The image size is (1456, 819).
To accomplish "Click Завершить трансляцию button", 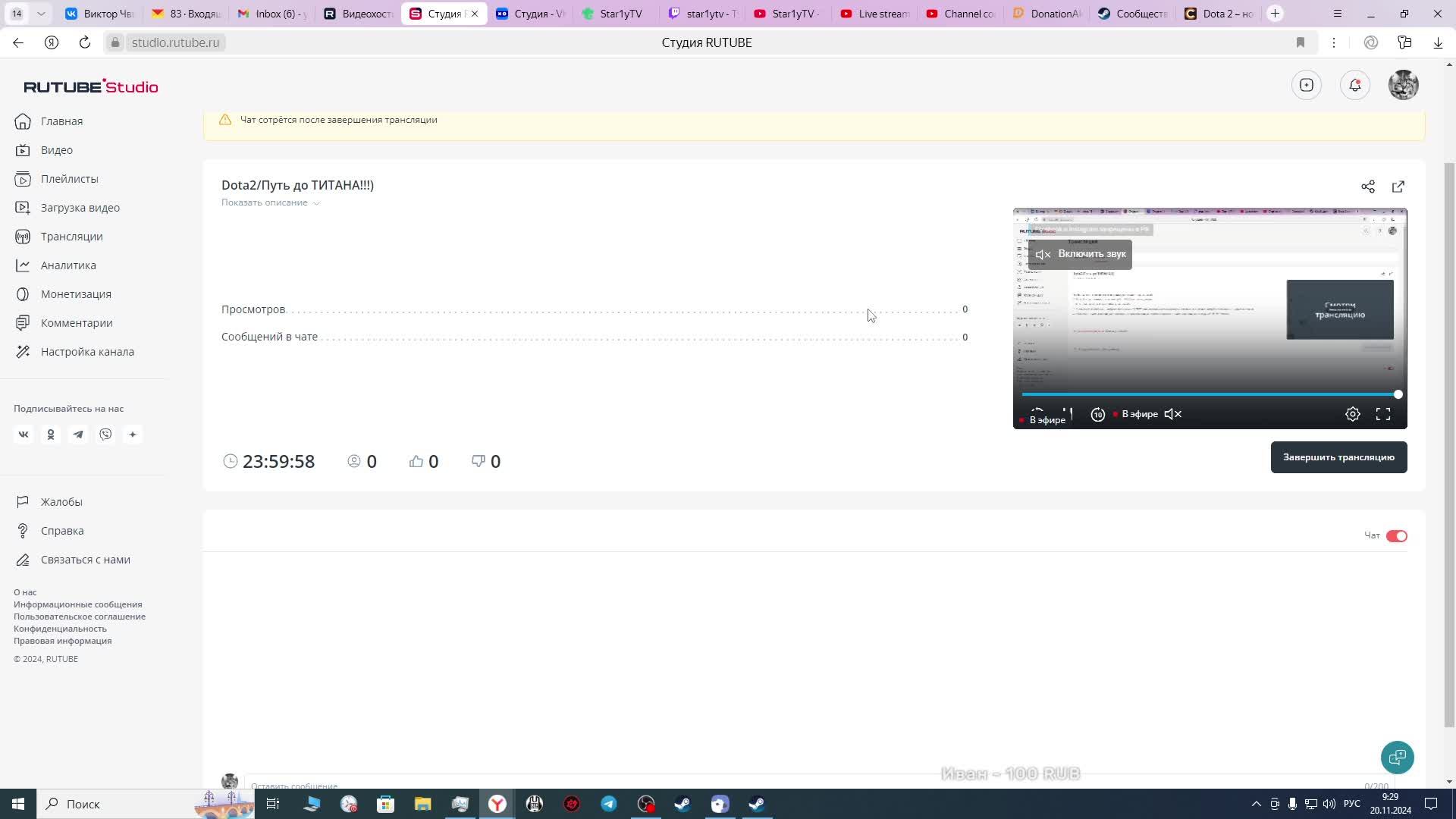I will pos(1339,457).
